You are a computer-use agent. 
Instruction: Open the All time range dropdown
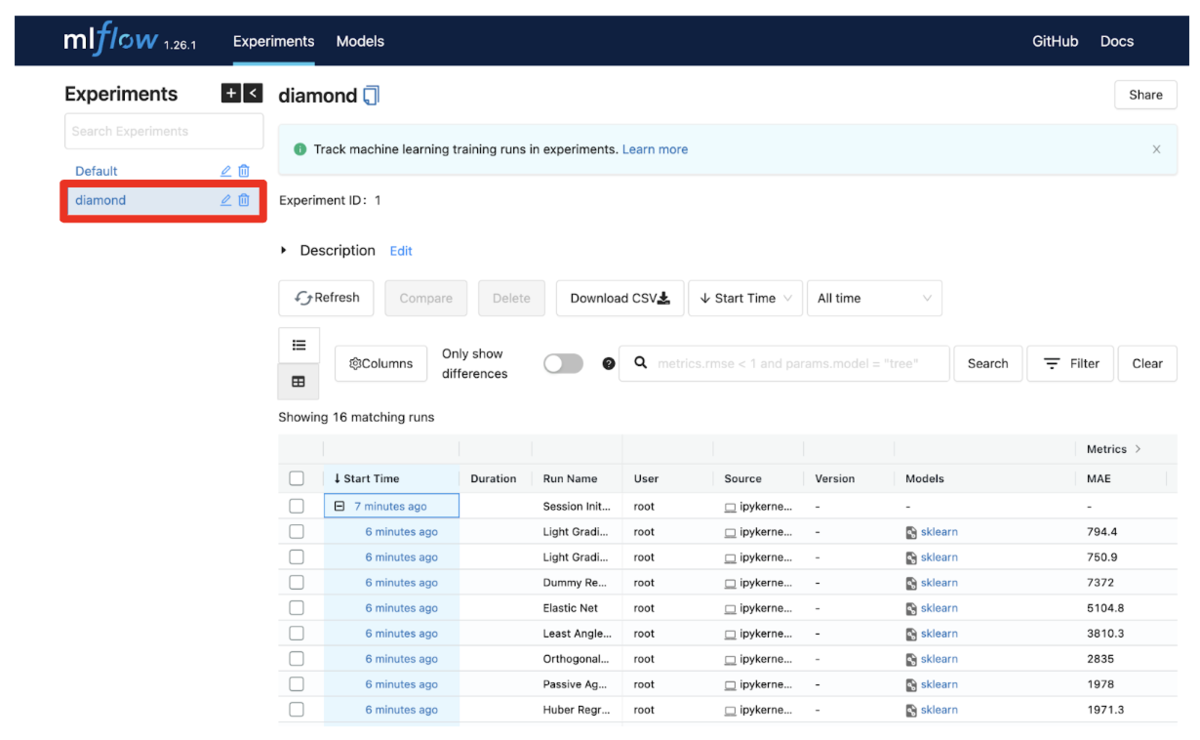(874, 298)
